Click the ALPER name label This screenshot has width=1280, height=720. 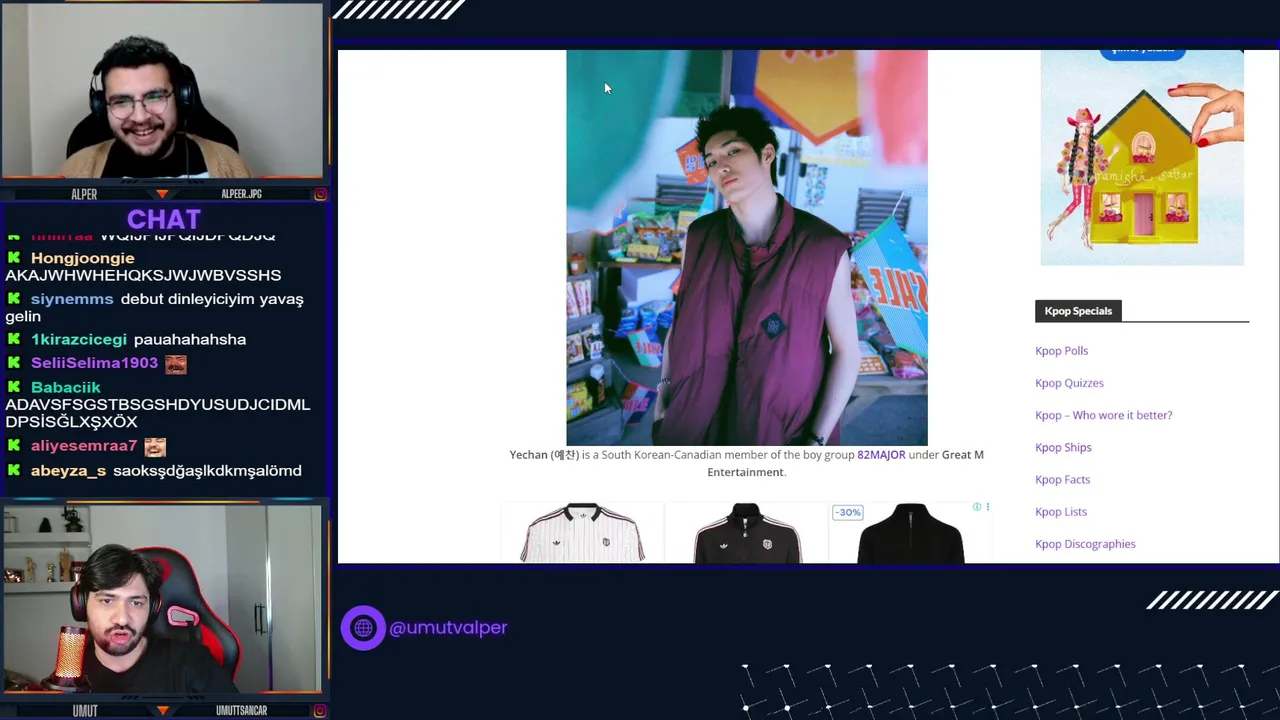tap(84, 194)
